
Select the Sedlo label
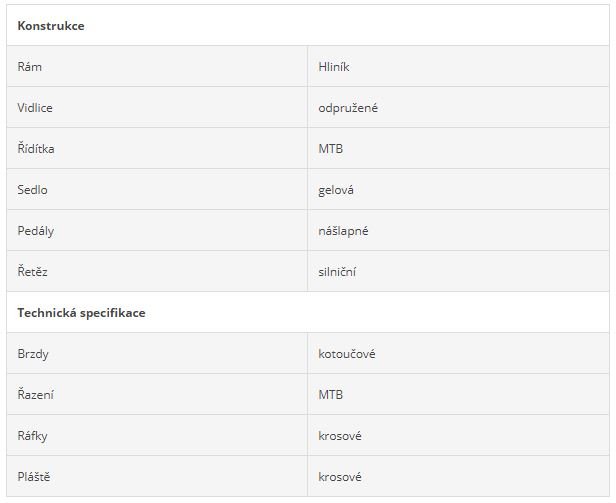pos(32,190)
